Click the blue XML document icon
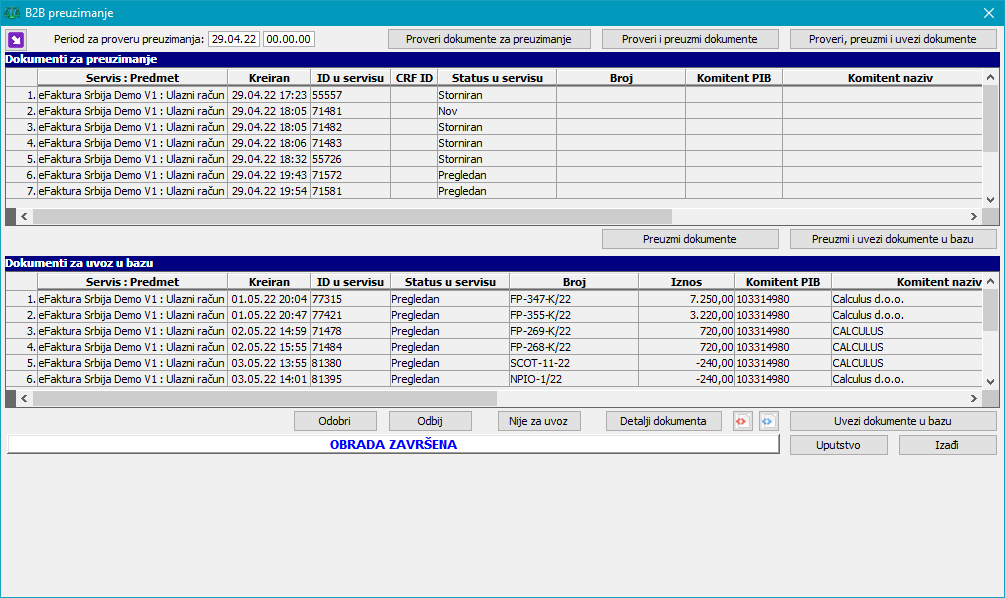The image size is (1005, 598). point(767,421)
